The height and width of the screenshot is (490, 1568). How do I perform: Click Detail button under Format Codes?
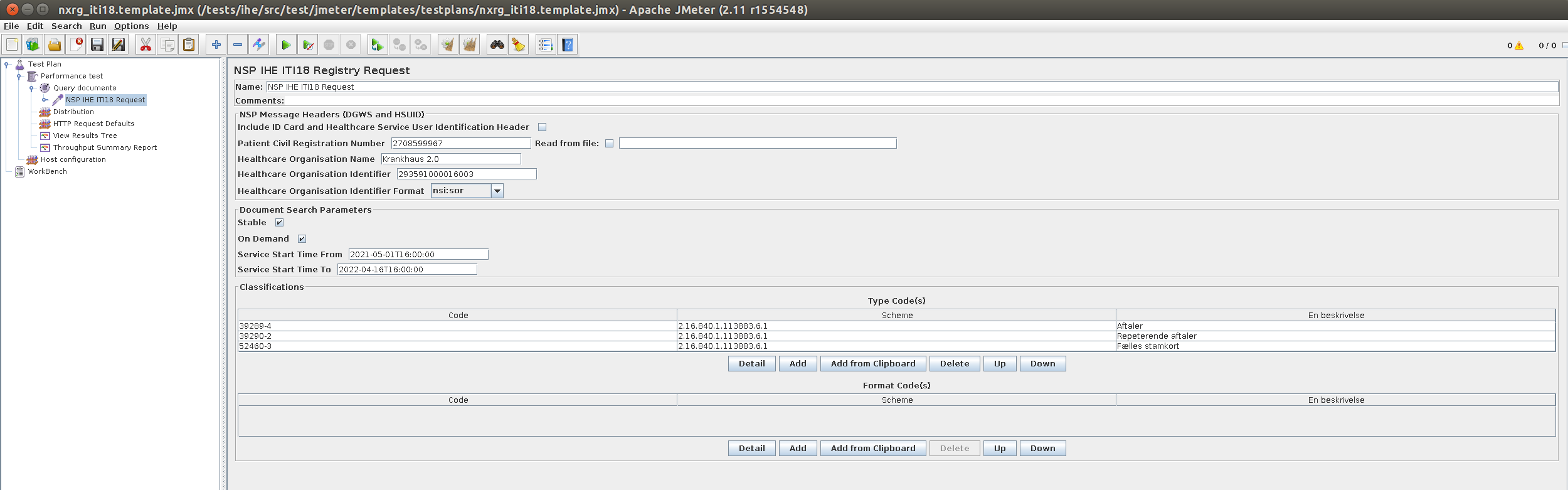tap(751, 449)
